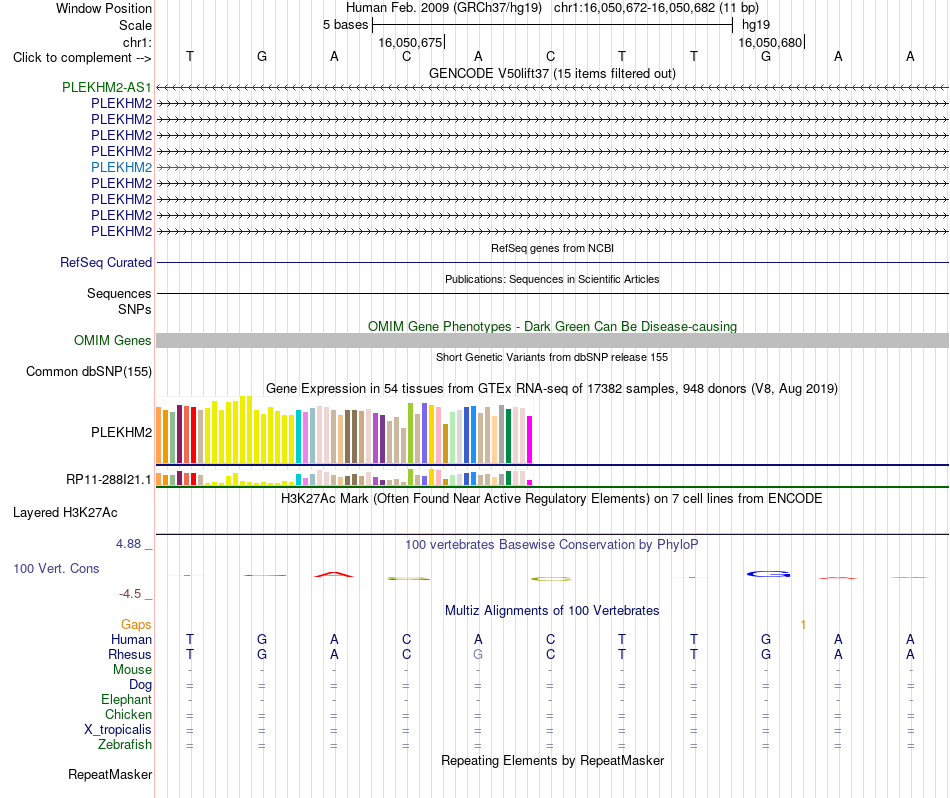
Task: Click 'Repeating Elements by RepeatMasker' title
Action: pyautogui.click(x=552, y=760)
